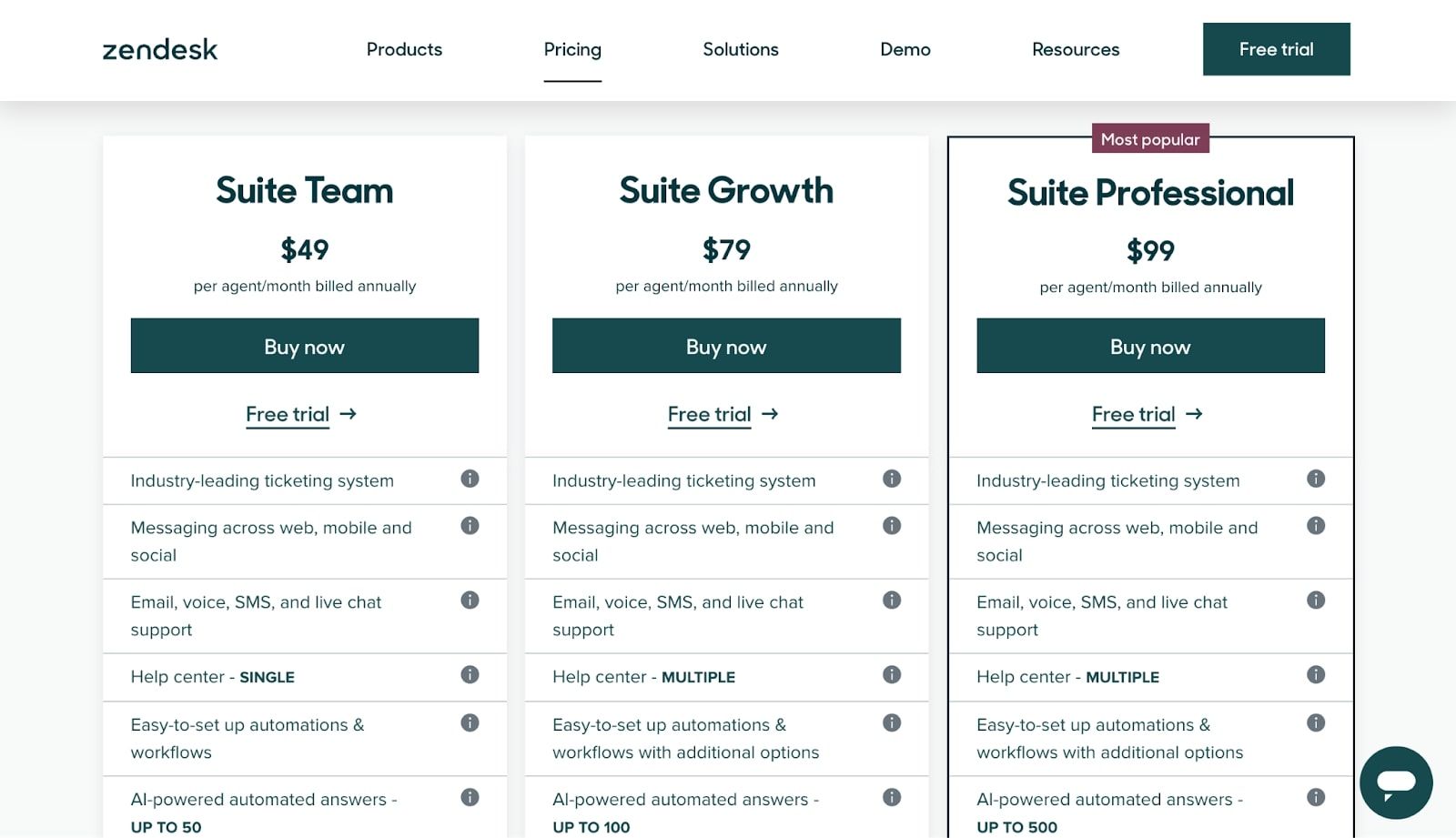This screenshot has width=1456, height=838.
Task: Show info for Suite Growth Email, voice, SMS support
Action: click(892, 601)
